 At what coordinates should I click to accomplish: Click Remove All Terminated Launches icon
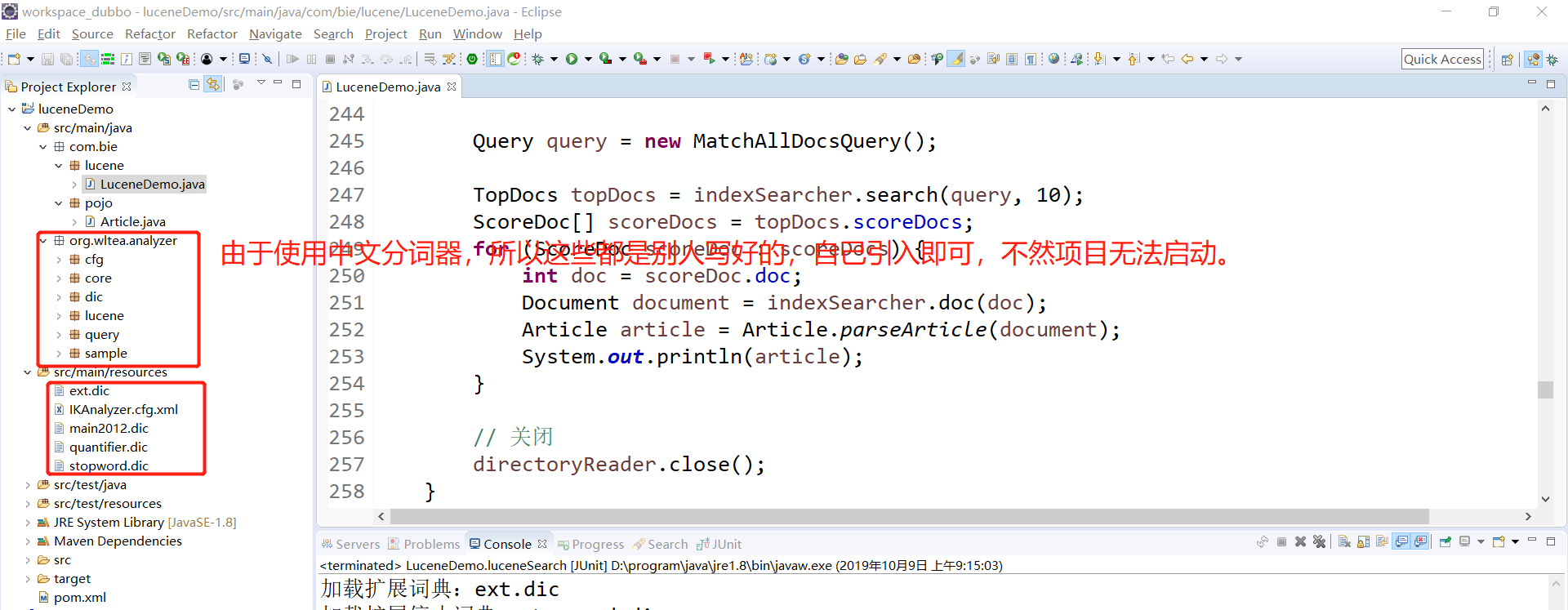coord(1319,541)
